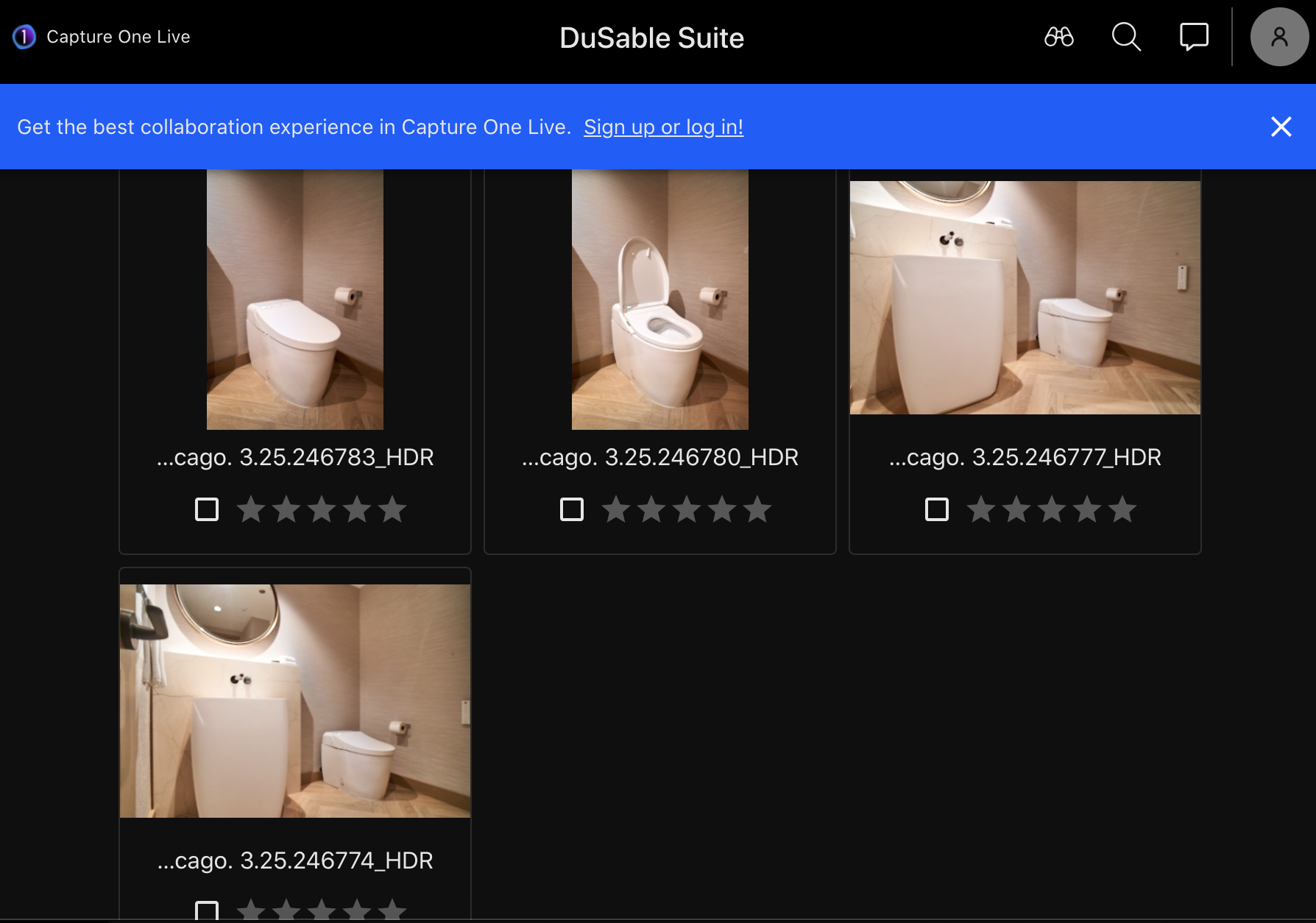Rate image 246780_HDR one star
The width and height of the screenshot is (1316, 923).
616,509
